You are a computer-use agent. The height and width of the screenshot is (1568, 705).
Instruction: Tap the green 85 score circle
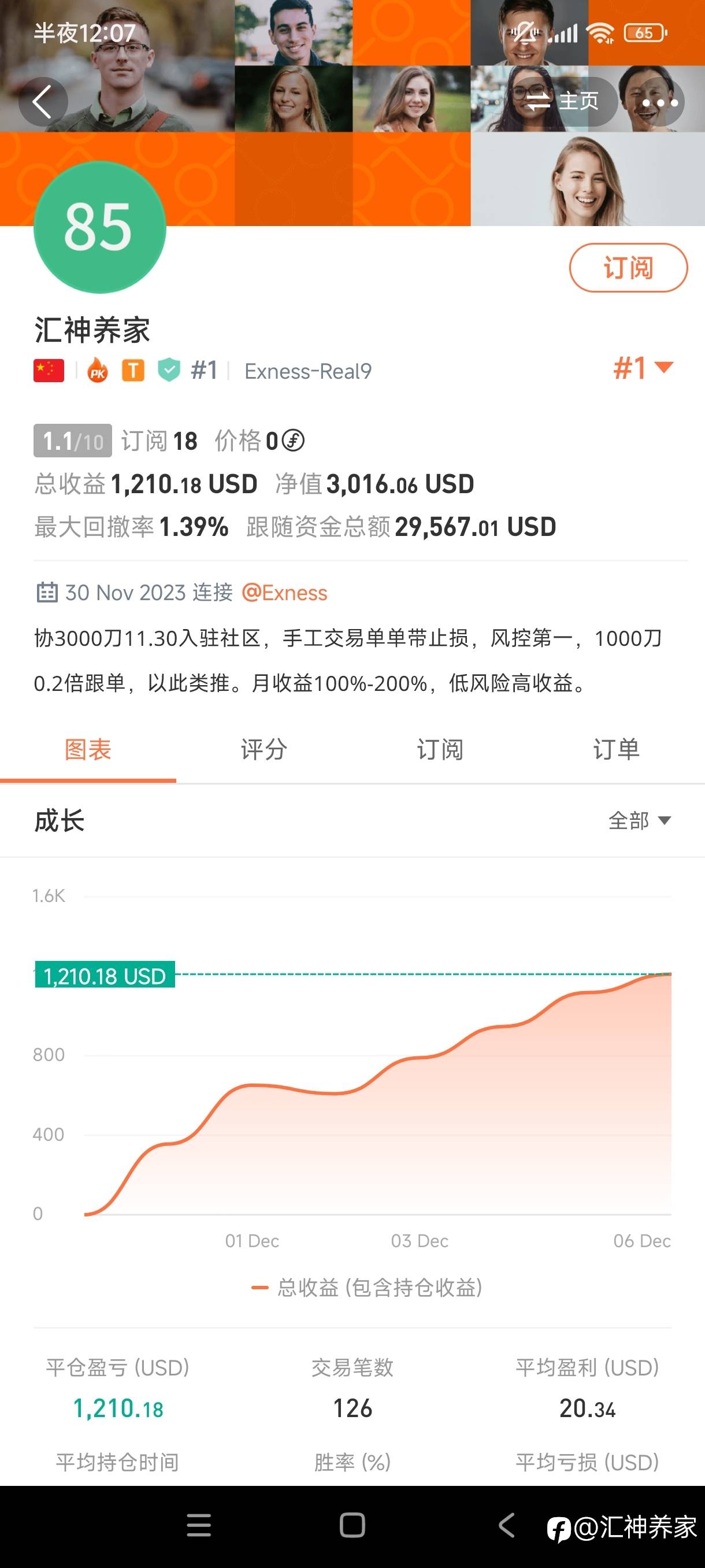click(99, 227)
